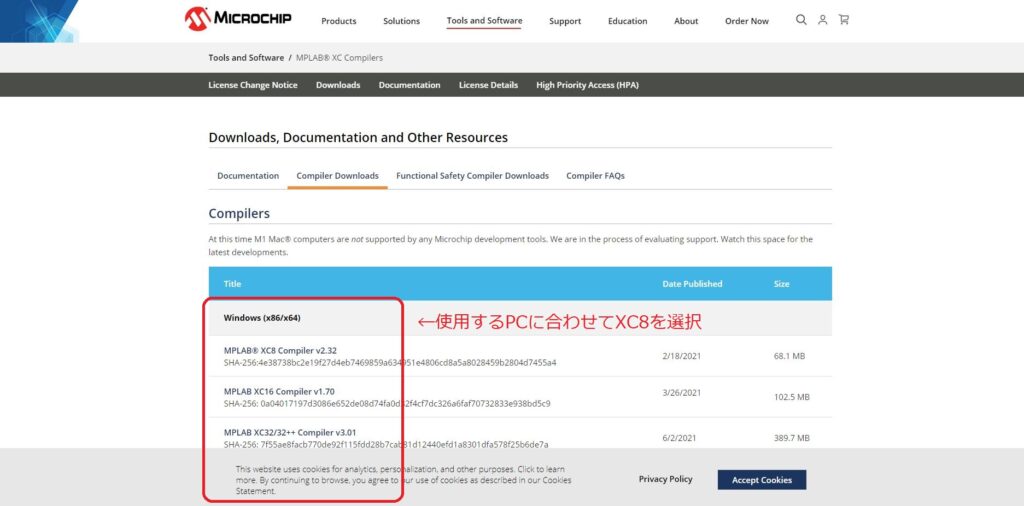Download MPLAB XC16 Compiler v1.70
Screen dimensions: 1024x506
click(x=279, y=392)
